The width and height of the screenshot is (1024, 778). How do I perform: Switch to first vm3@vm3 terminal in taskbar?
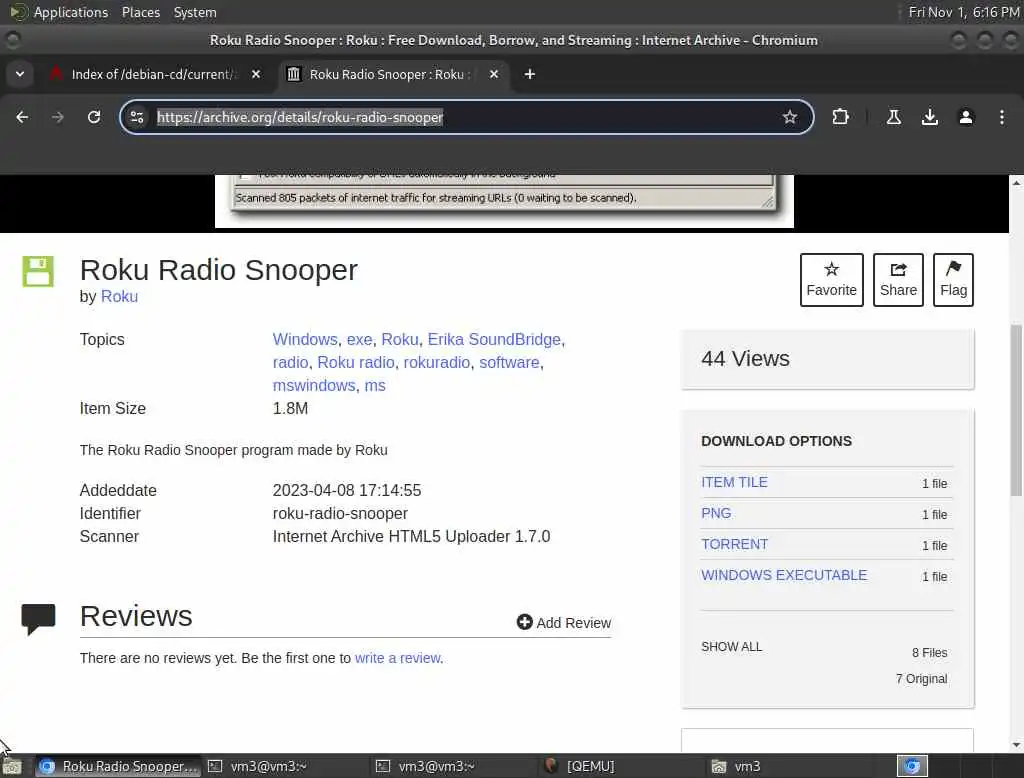point(285,766)
